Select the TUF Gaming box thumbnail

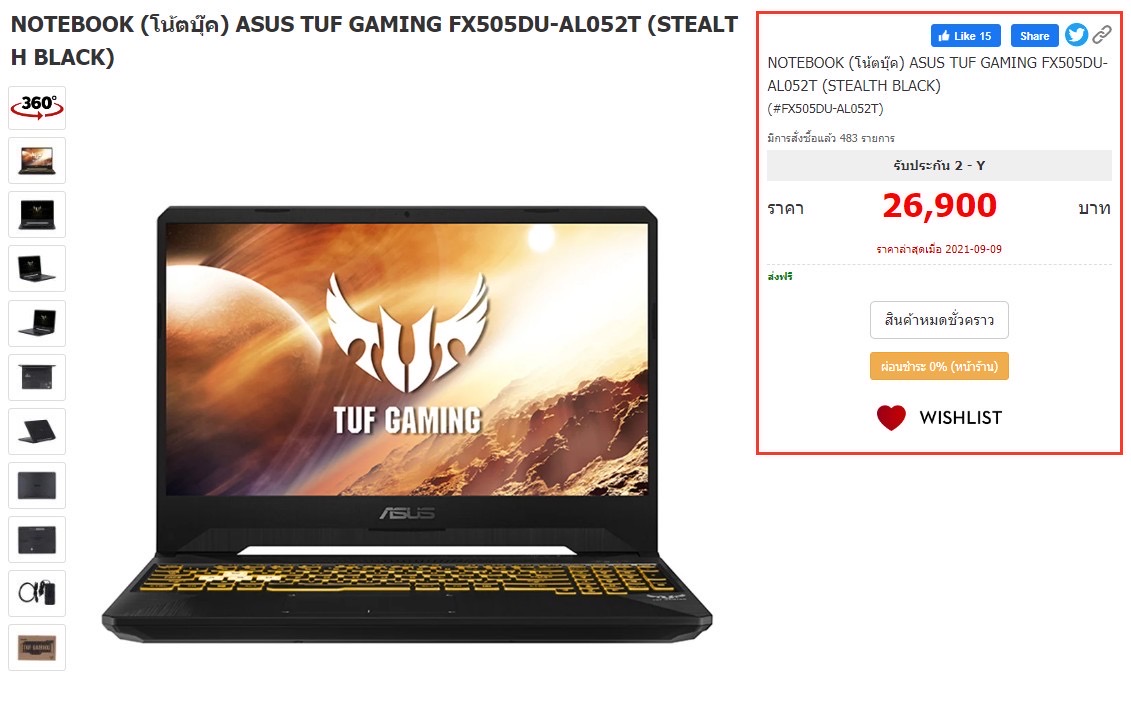click(37, 647)
